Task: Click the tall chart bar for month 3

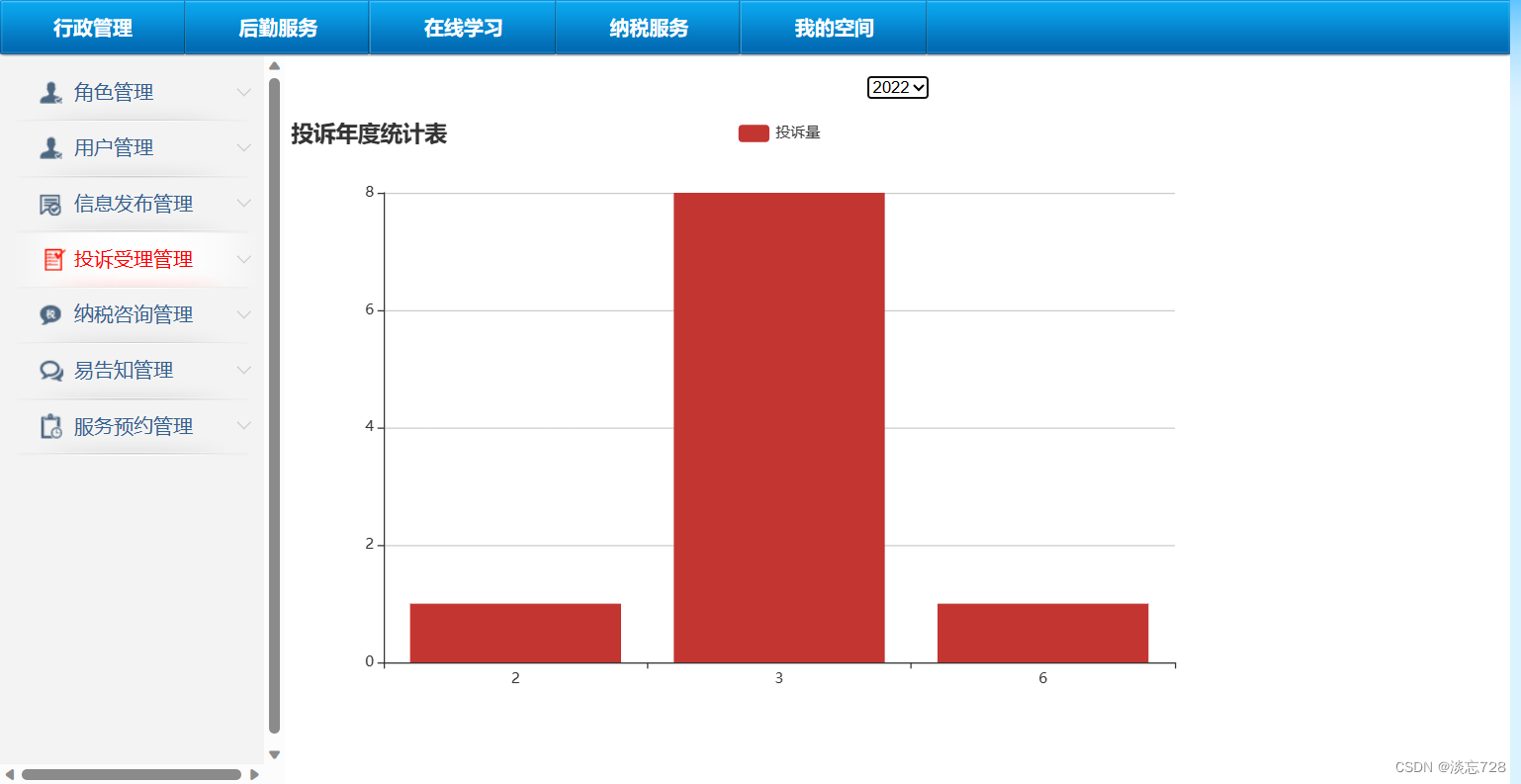Action: coord(779,427)
